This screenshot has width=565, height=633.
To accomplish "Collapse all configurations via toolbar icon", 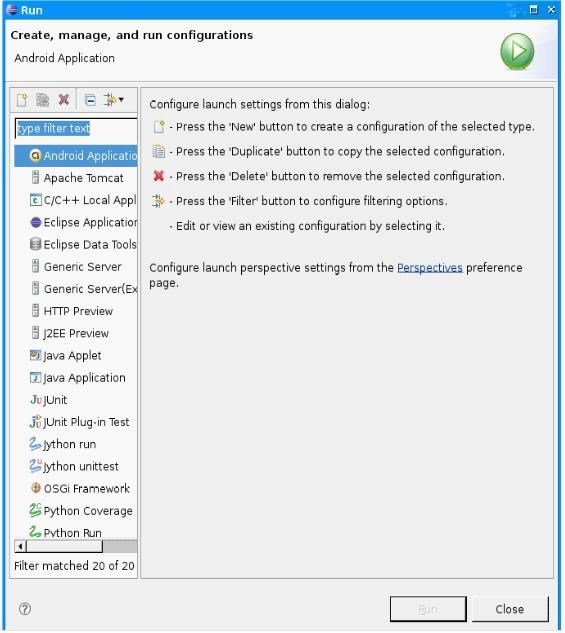I will [x=90, y=100].
